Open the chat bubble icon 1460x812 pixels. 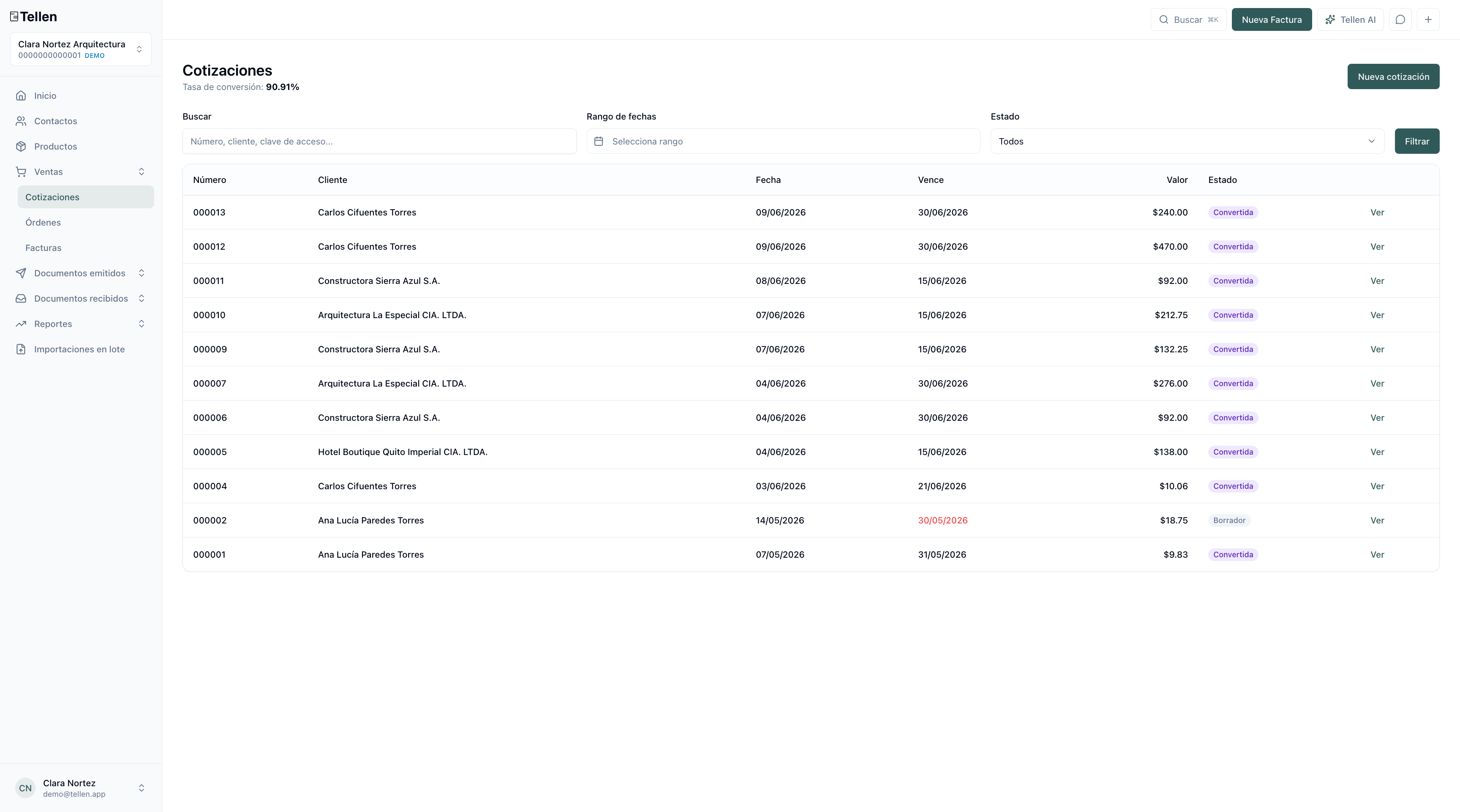tap(1400, 20)
